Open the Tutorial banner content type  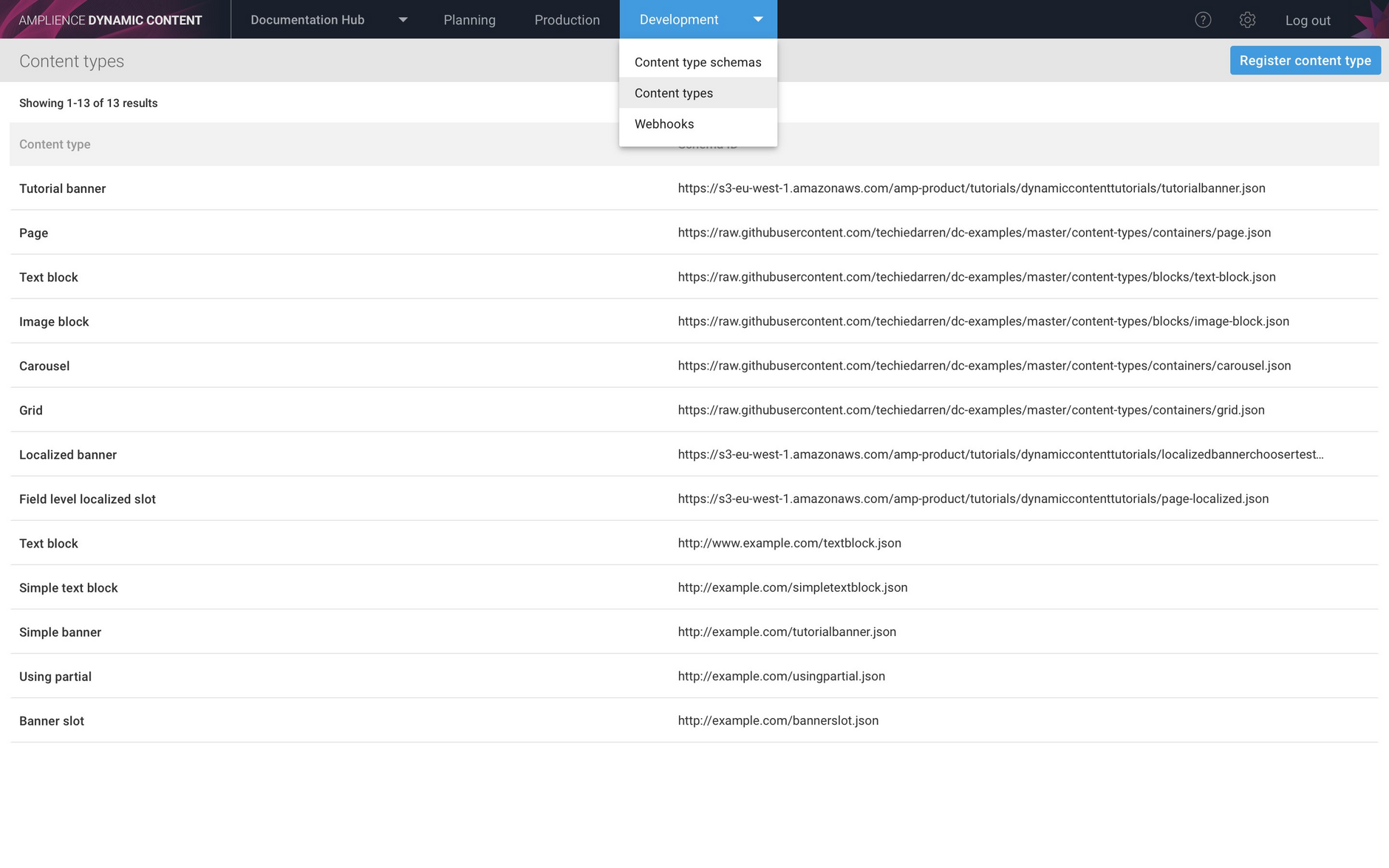click(x=63, y=188)
